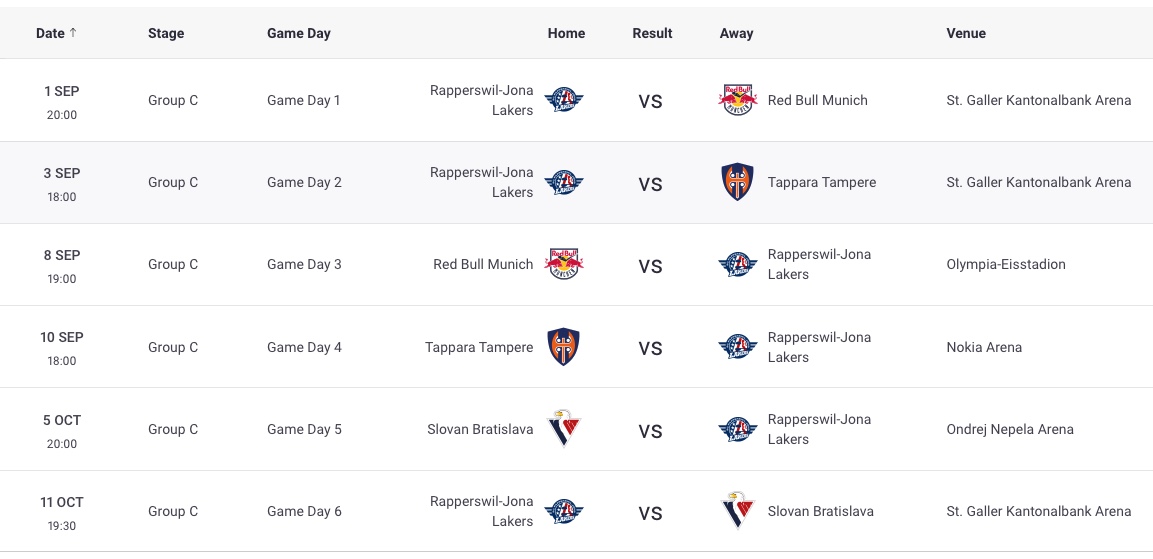
Task: Click Red Bull Munich home logo on 8 SEP
Action: coord(564,264)
